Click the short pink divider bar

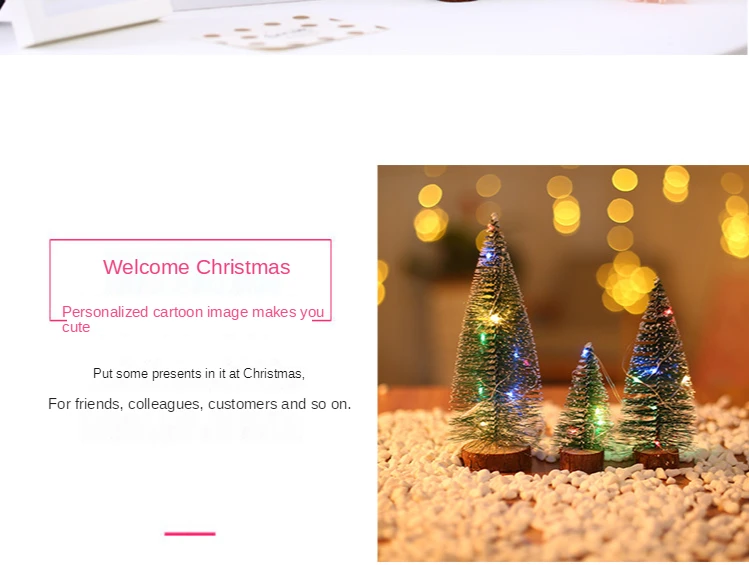[190, 533]
